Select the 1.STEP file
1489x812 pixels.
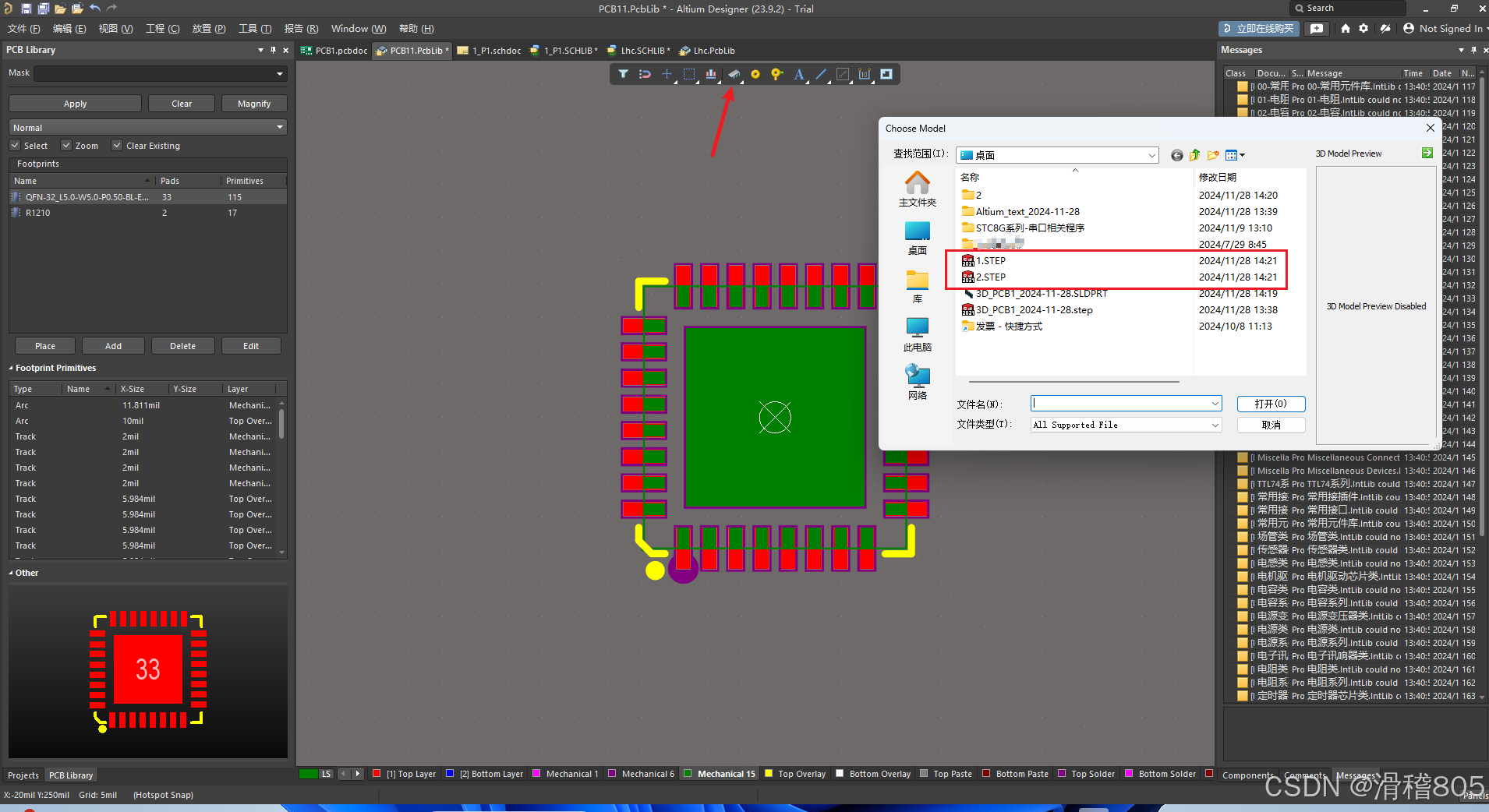pyautogui.click(x=990, y=261)
